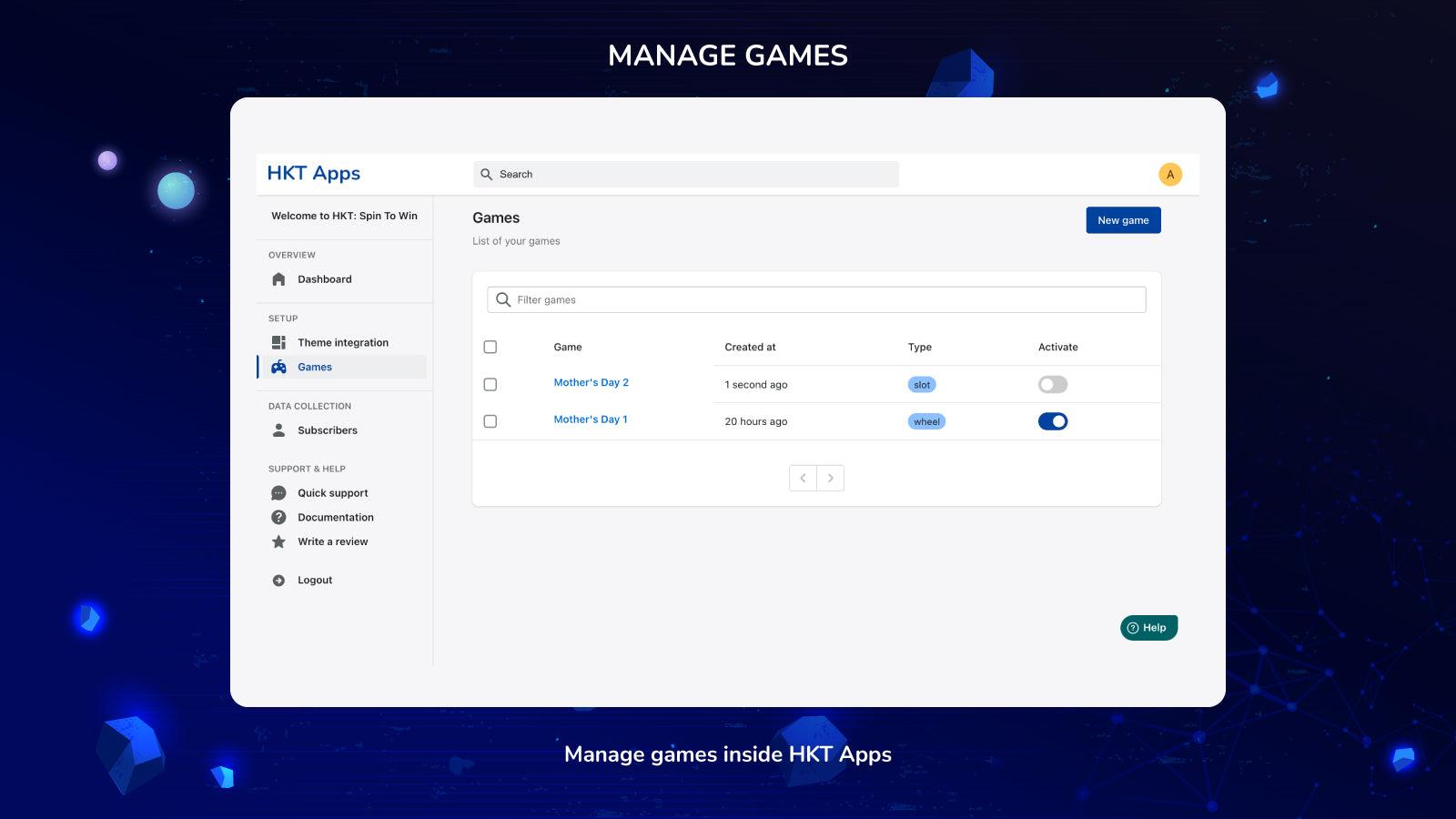Click the Theme integration icon

[x=278, y=341]
